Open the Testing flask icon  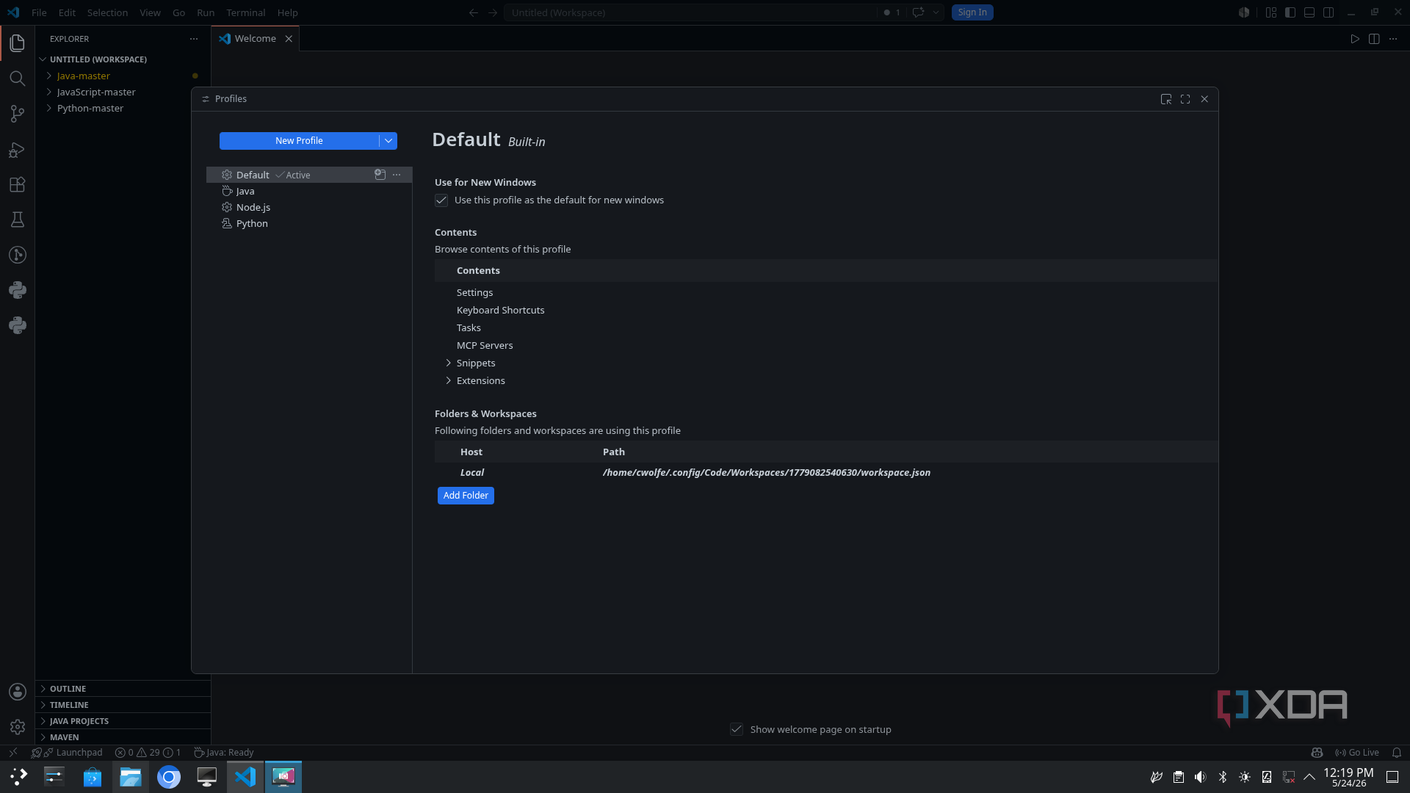pyautogui.click(x=17, y=220)
